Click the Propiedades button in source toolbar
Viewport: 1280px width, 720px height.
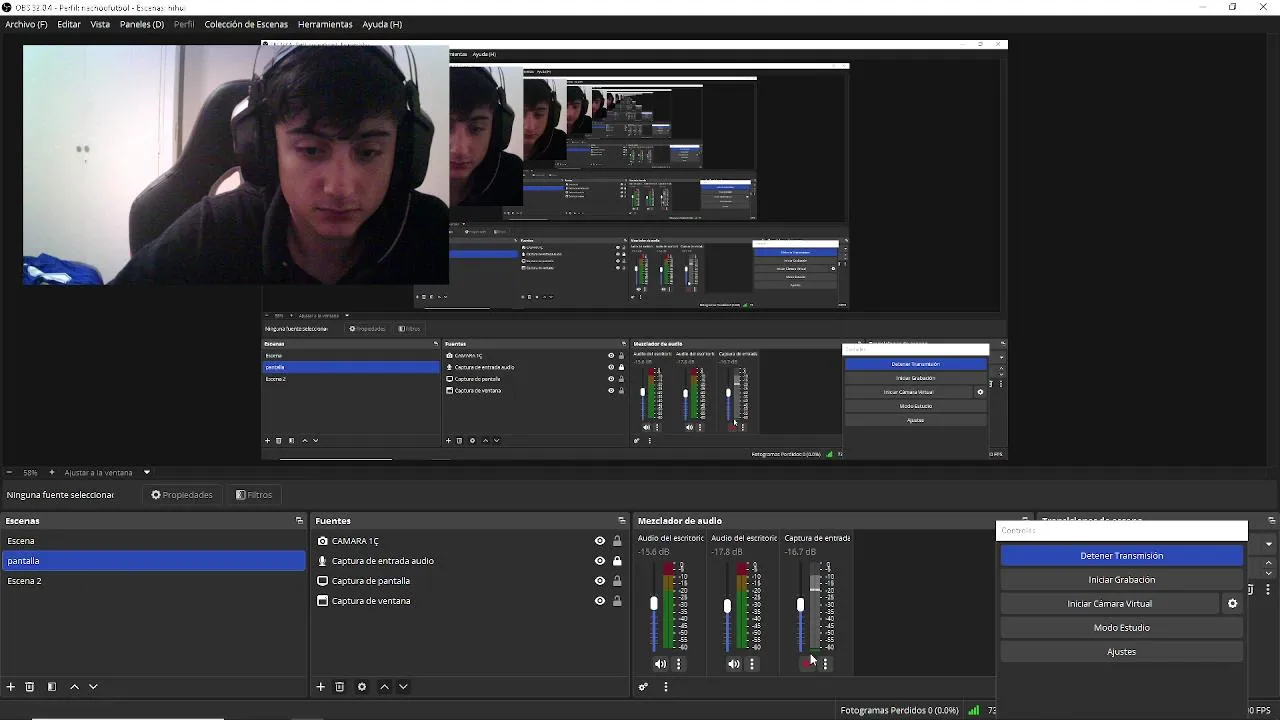click(182, 495)
